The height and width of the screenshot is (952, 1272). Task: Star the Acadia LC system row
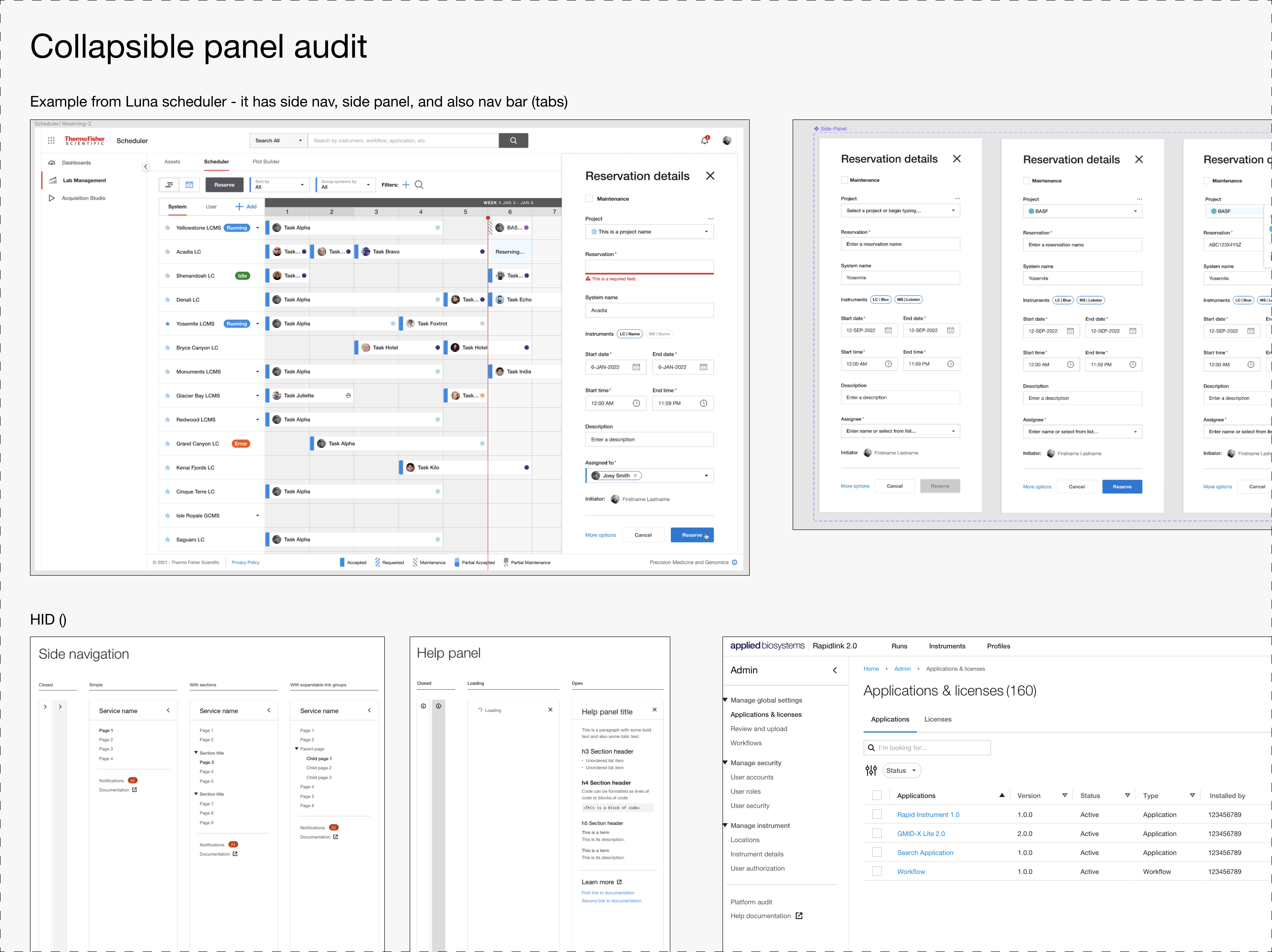click(x=167, y=252)
